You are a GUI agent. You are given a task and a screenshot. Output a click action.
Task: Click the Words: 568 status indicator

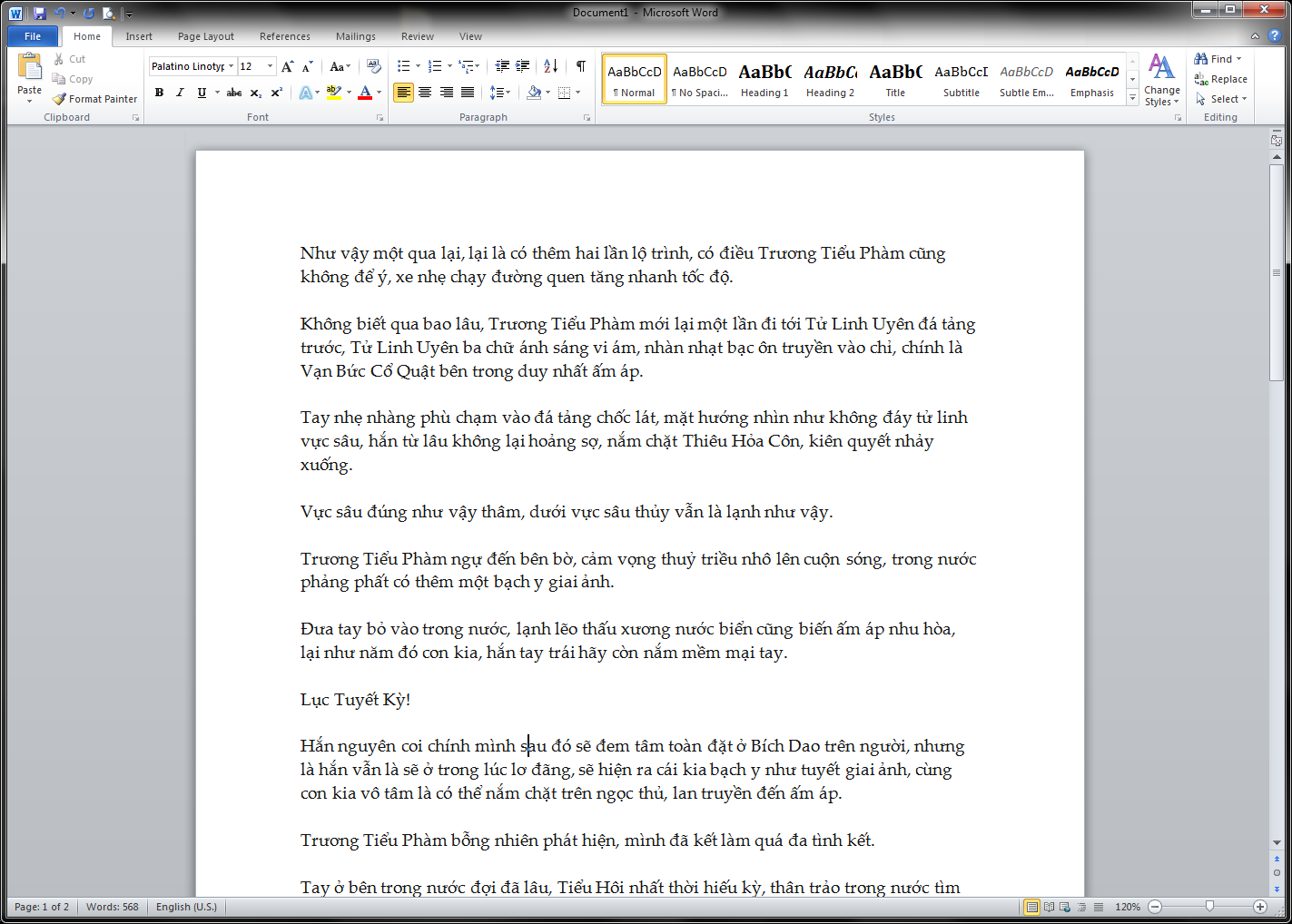113,907
